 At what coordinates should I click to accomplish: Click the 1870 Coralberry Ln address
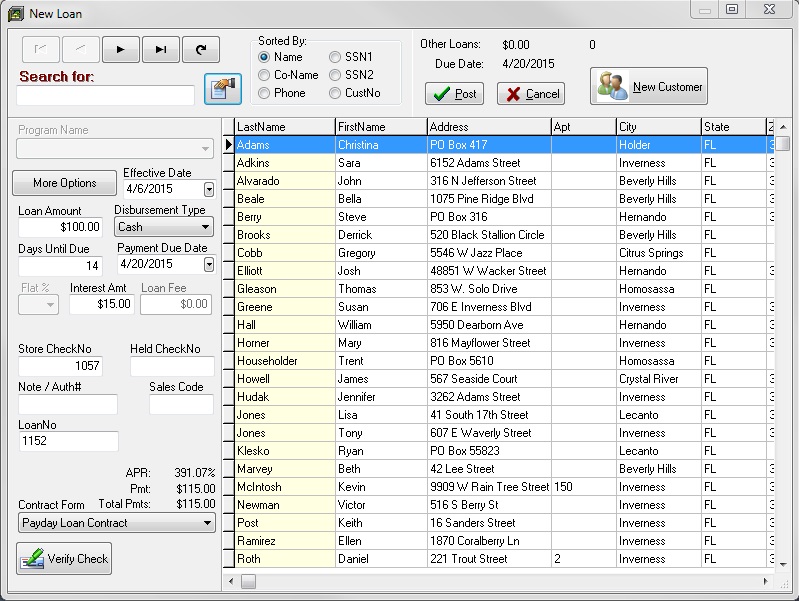[489, 541]
